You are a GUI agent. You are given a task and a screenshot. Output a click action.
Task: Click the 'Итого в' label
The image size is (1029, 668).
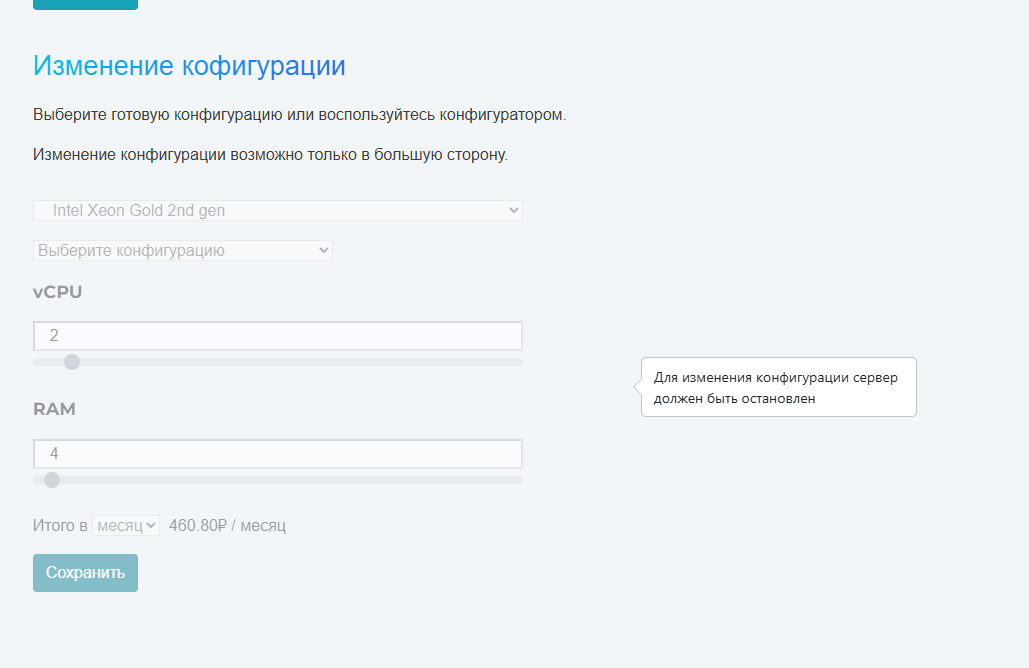[60, 526]
